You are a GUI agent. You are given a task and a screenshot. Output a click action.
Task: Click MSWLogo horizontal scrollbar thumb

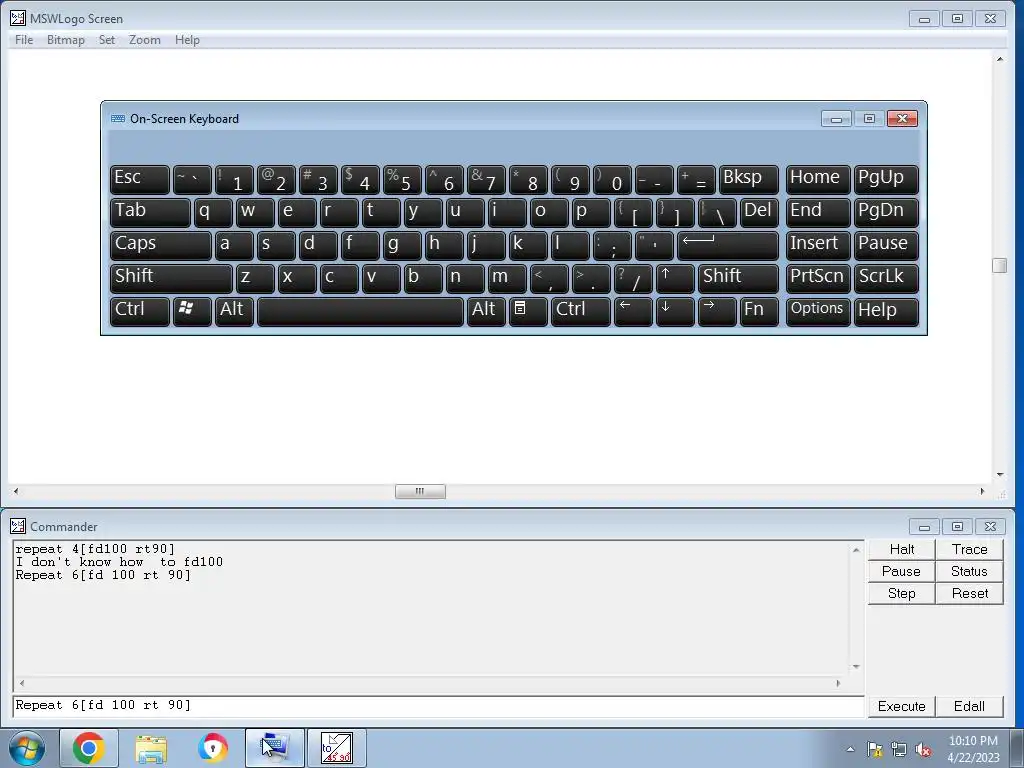pos(420,491)
